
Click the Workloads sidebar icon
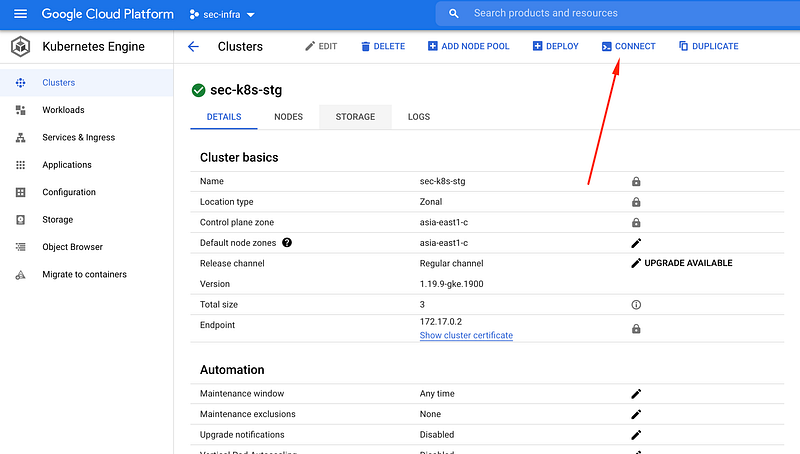tap(20, 110)
